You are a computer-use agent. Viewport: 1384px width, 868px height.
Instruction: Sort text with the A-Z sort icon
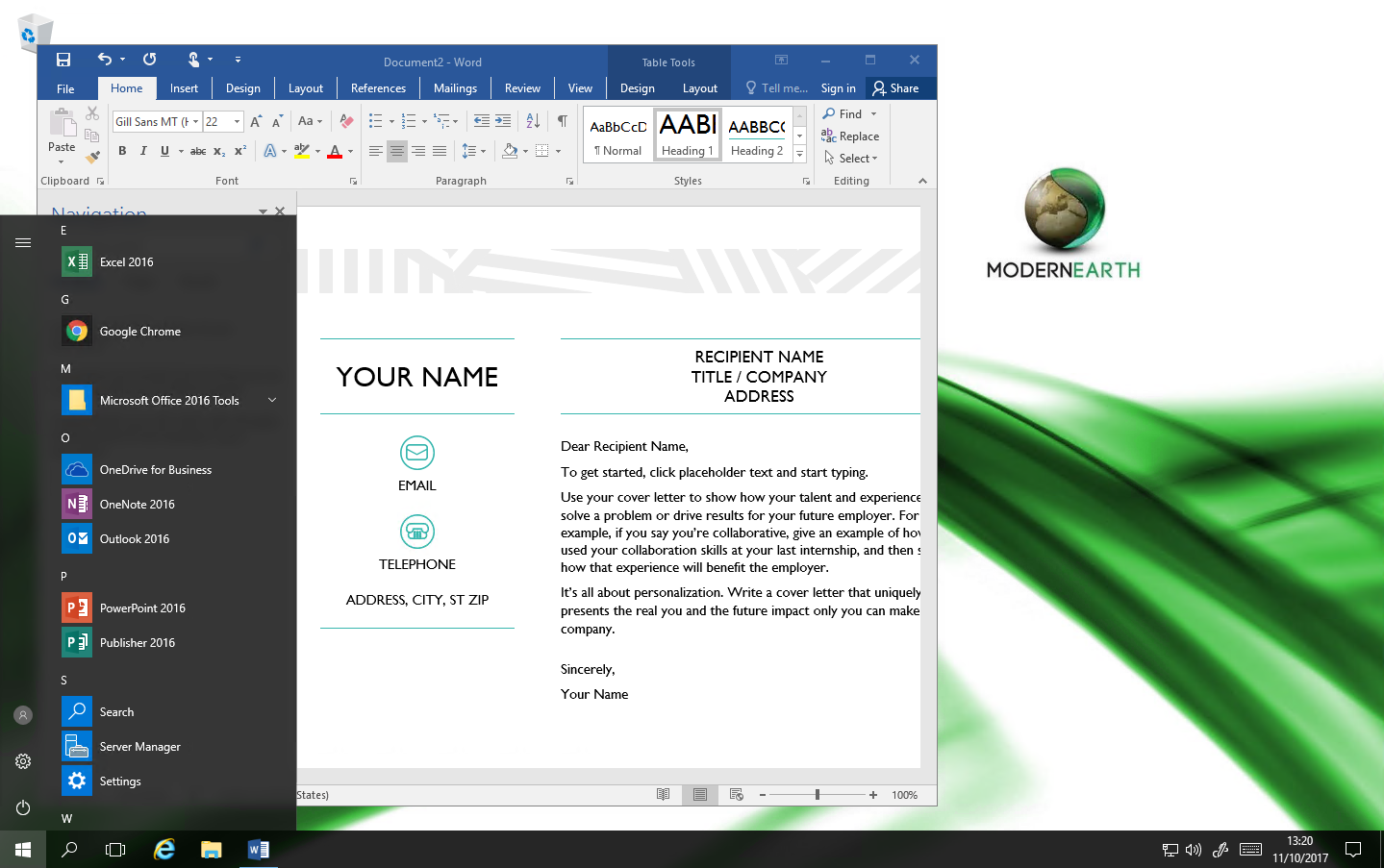533,121
